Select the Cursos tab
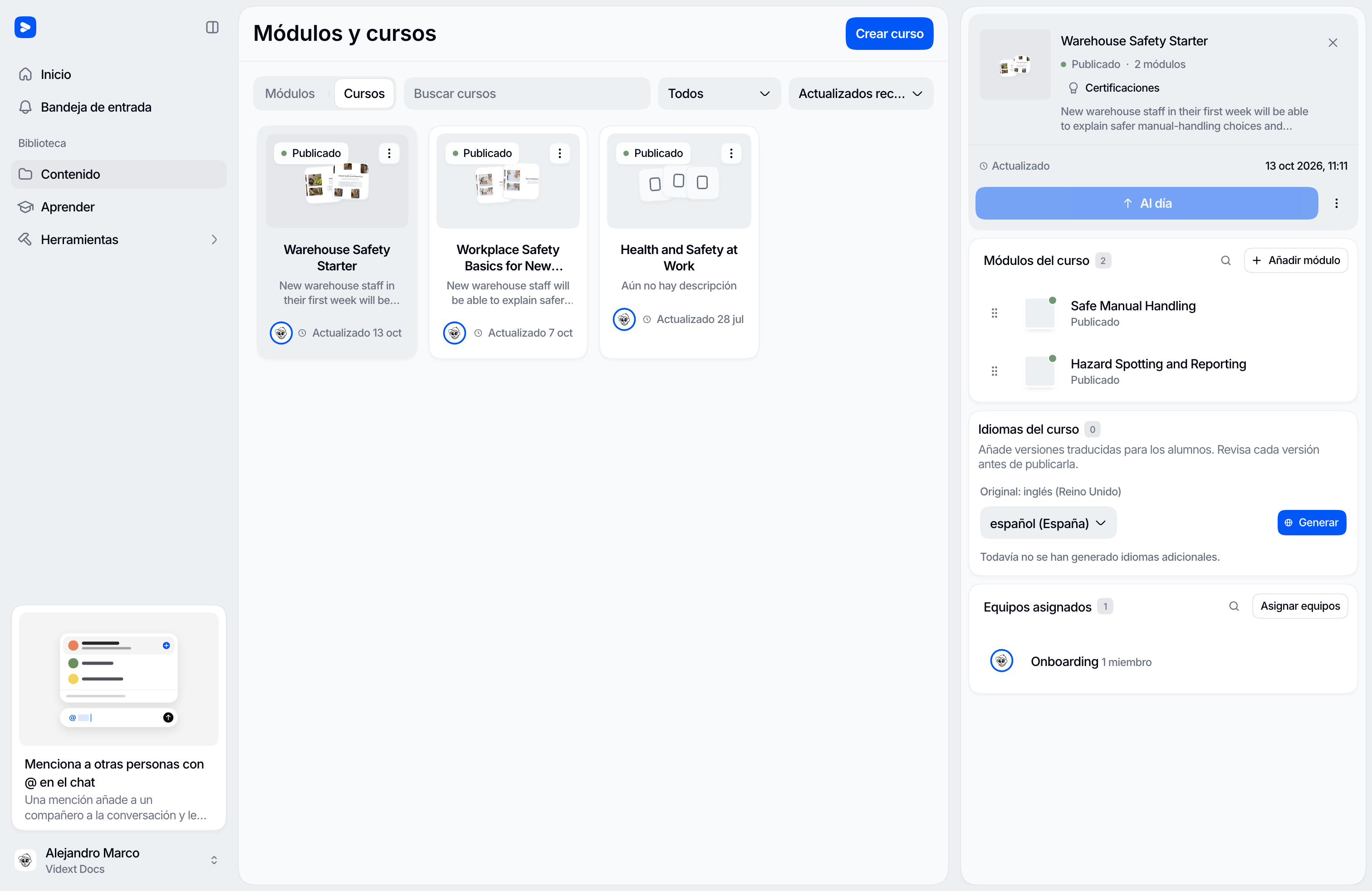Viewport: 1372px width, 891px height. [364, 93]
